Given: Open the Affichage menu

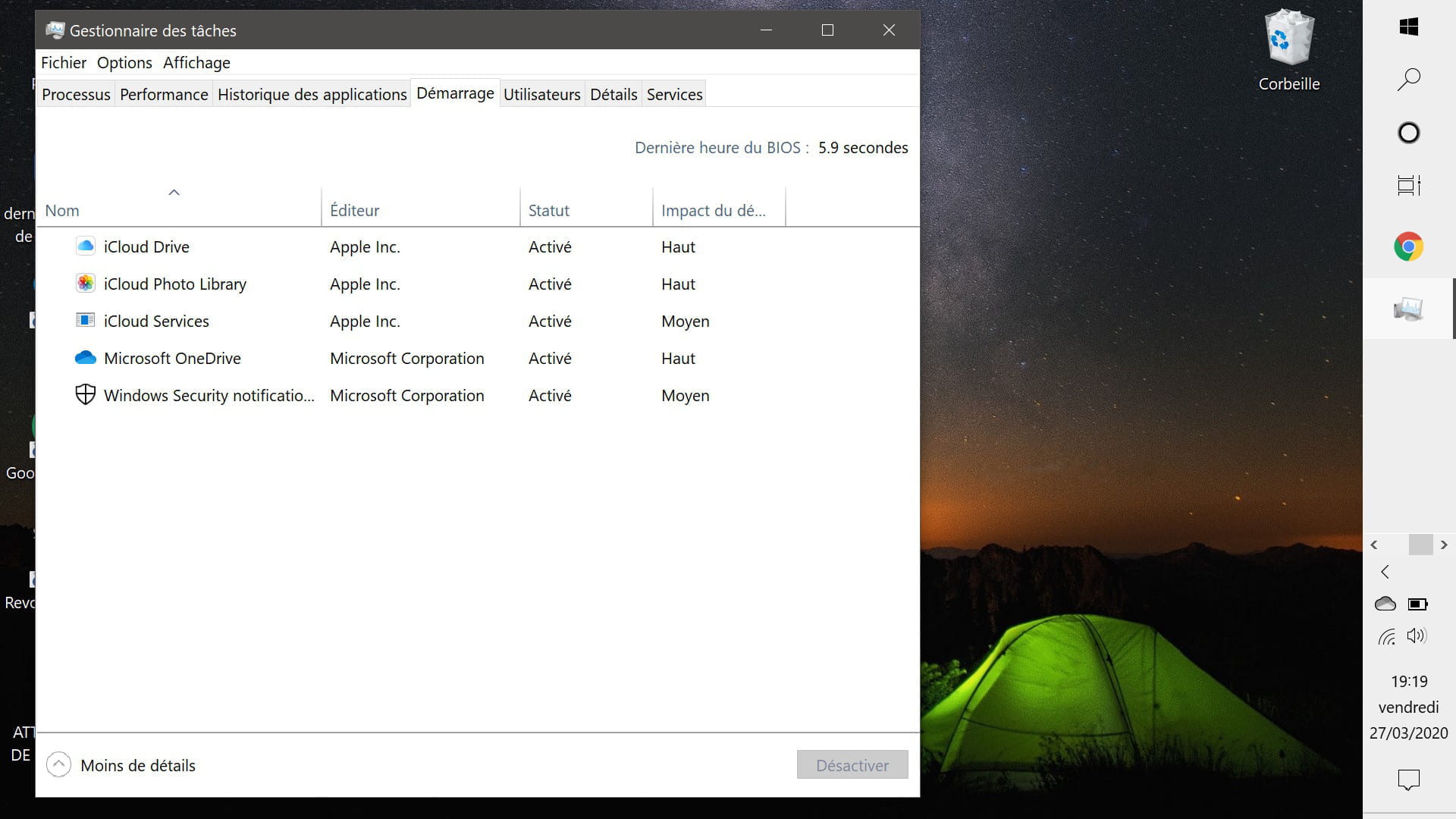Looking at the screenshot, I should (196, 63).
